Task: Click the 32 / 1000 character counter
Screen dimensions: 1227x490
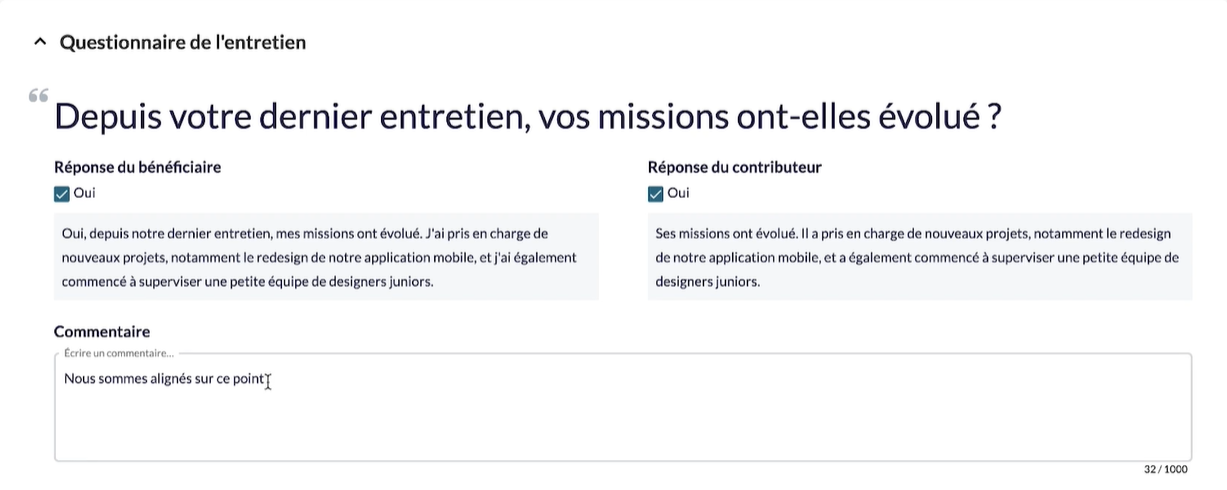Action: coord(1166,469)
